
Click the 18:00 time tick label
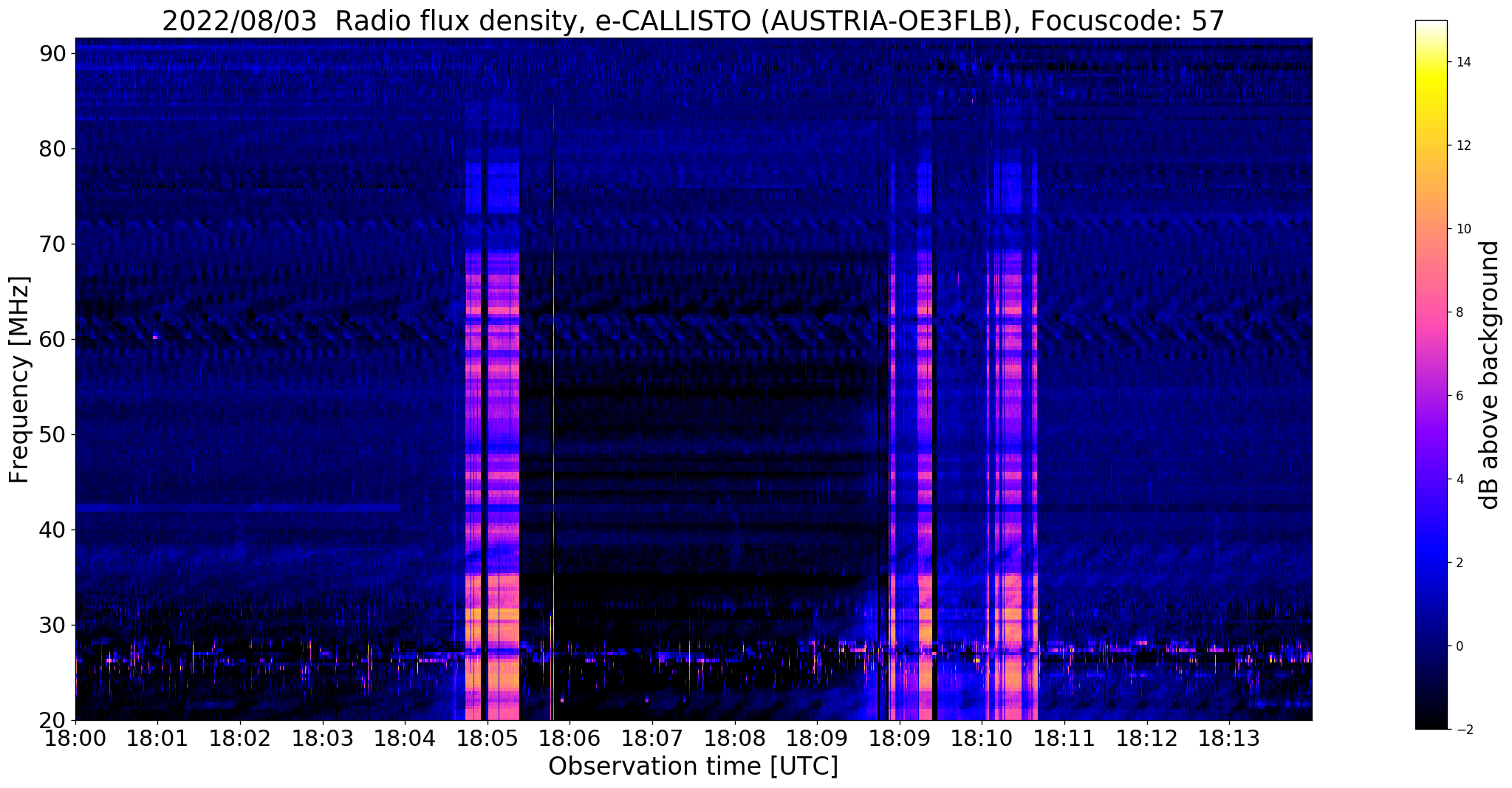tap(75, 739)
